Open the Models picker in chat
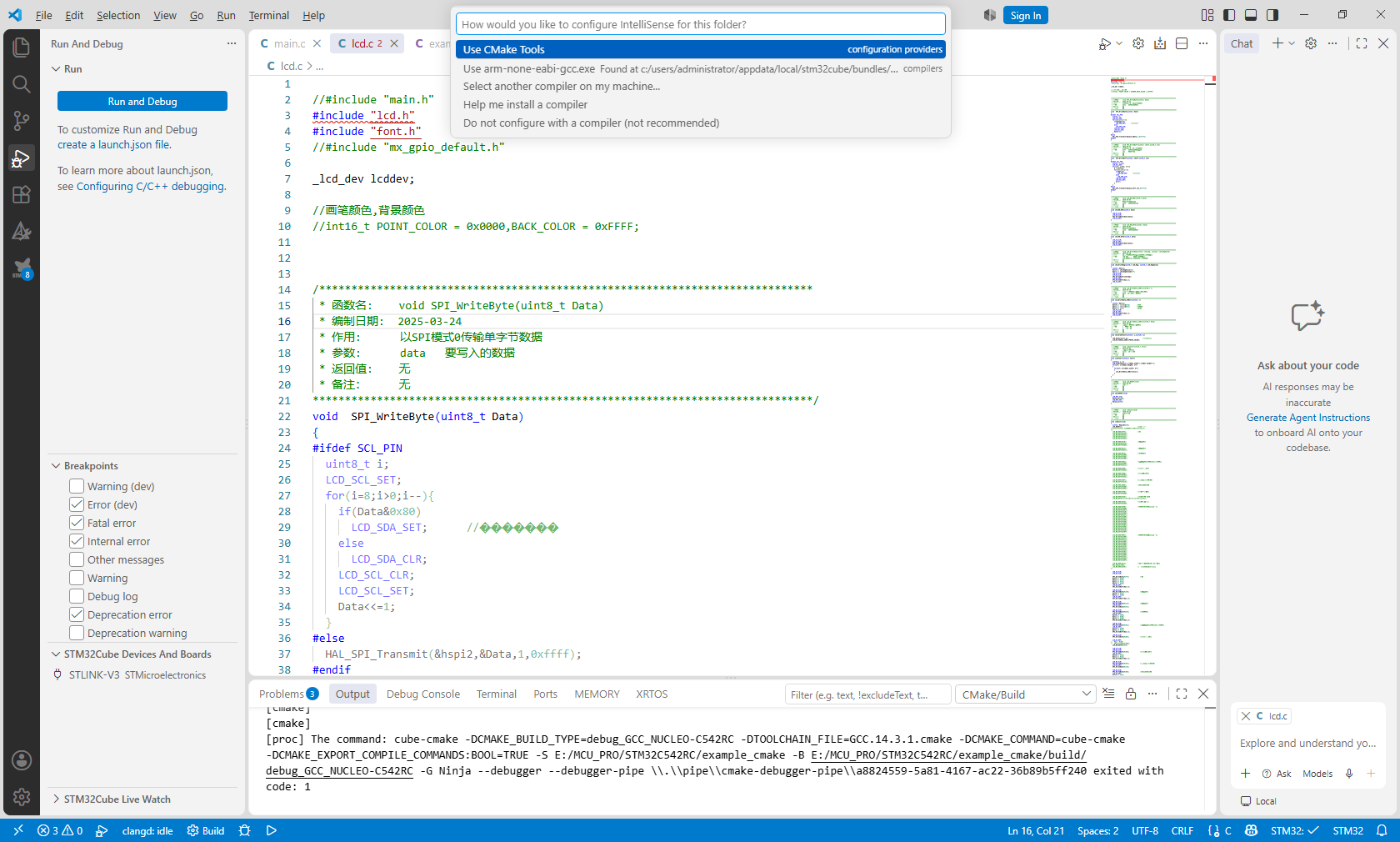Screen dimensions: 1400x842 pyautogui.click(x=1317, y=774)
